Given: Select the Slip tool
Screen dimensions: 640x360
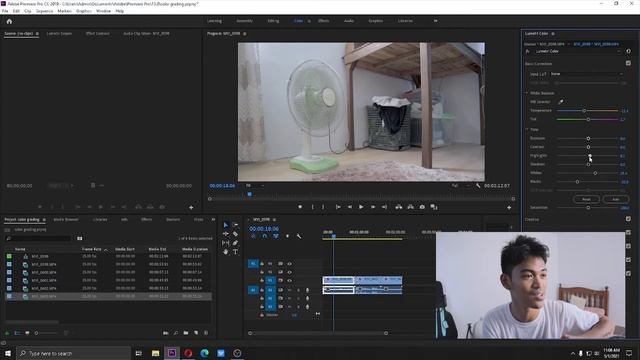Looking at the screenshot, I should click(225, 243).
